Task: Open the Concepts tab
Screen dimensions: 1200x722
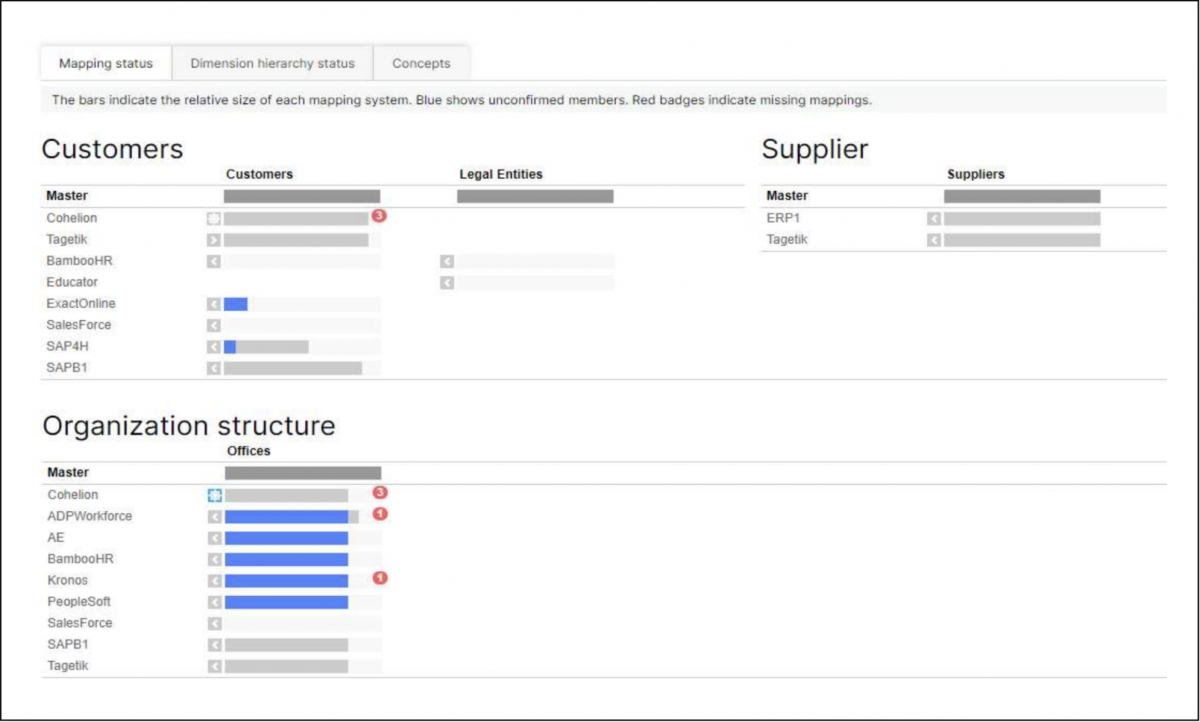Action: pos(421,63)
